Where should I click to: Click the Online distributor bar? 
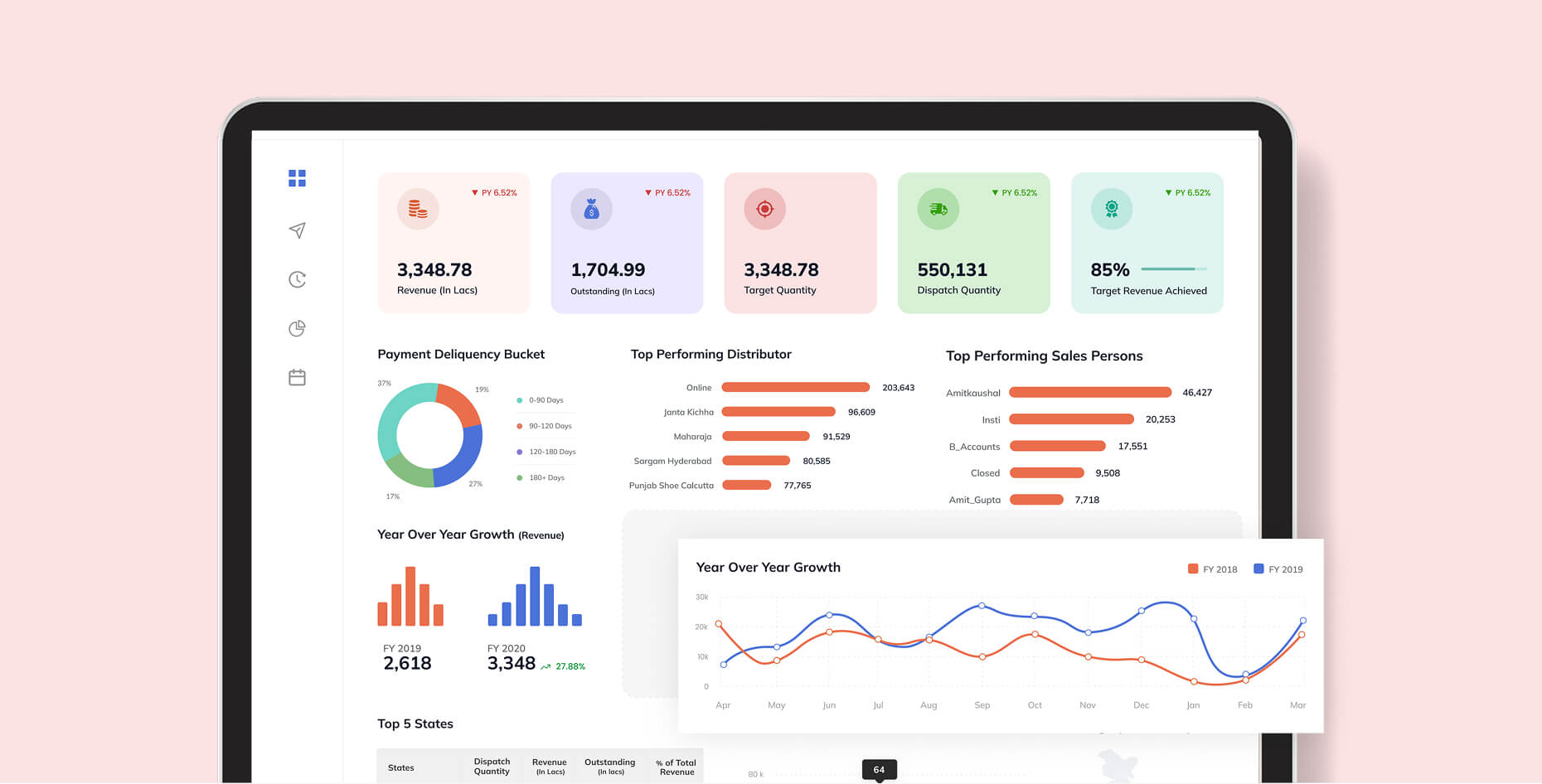[x=795, y=388]
